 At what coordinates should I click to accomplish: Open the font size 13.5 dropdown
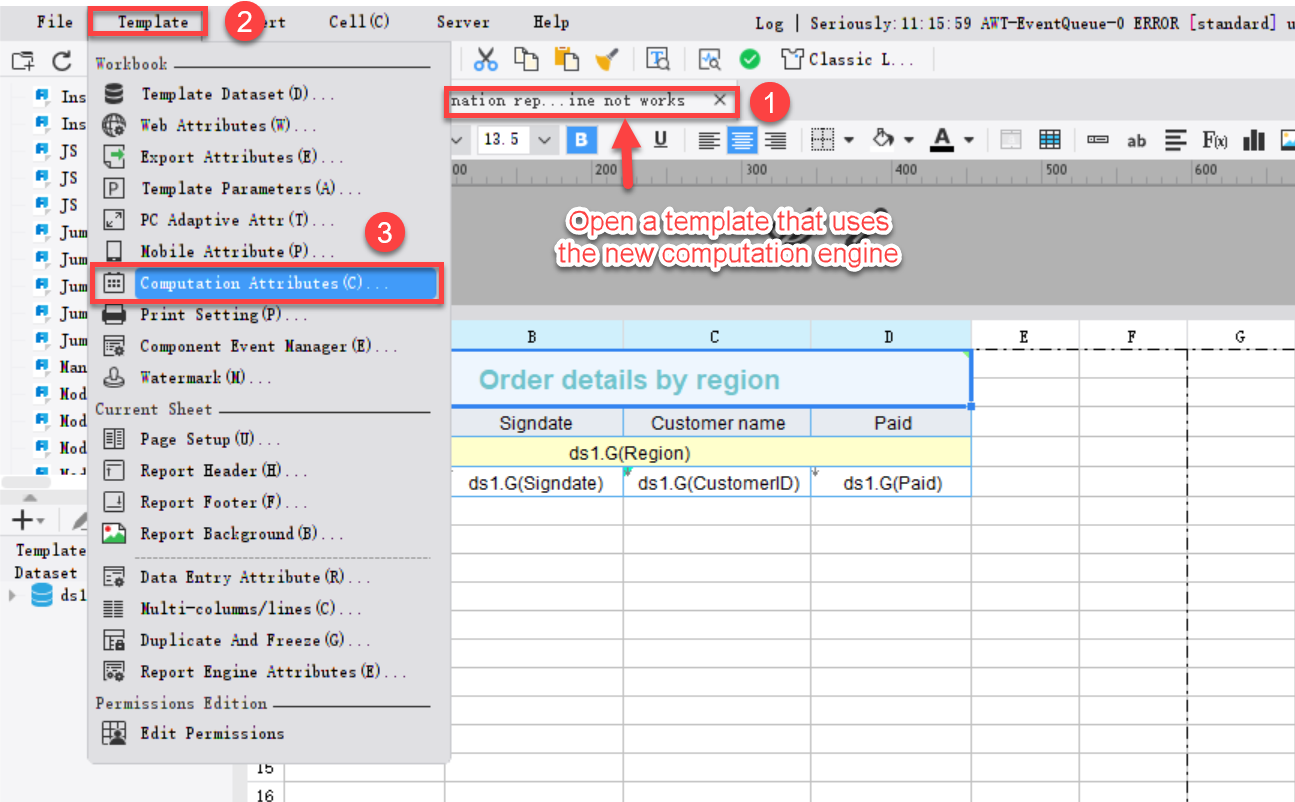[545, 140]
